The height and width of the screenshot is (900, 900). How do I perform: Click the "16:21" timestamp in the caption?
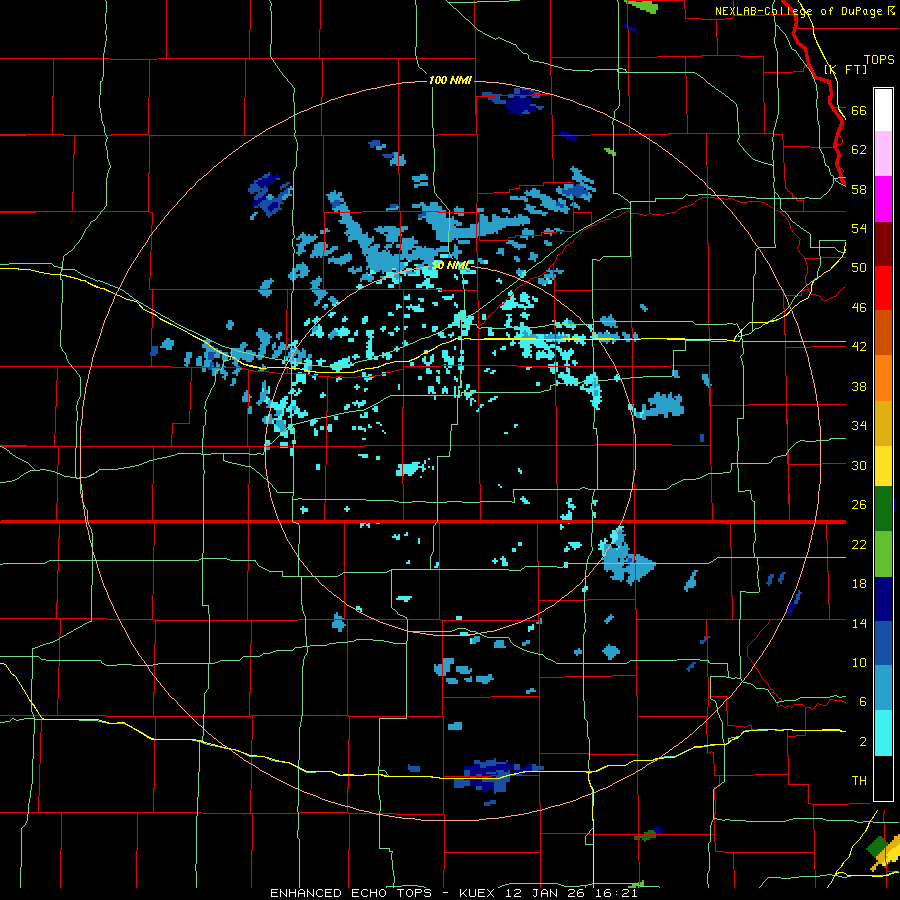(616, 893)
